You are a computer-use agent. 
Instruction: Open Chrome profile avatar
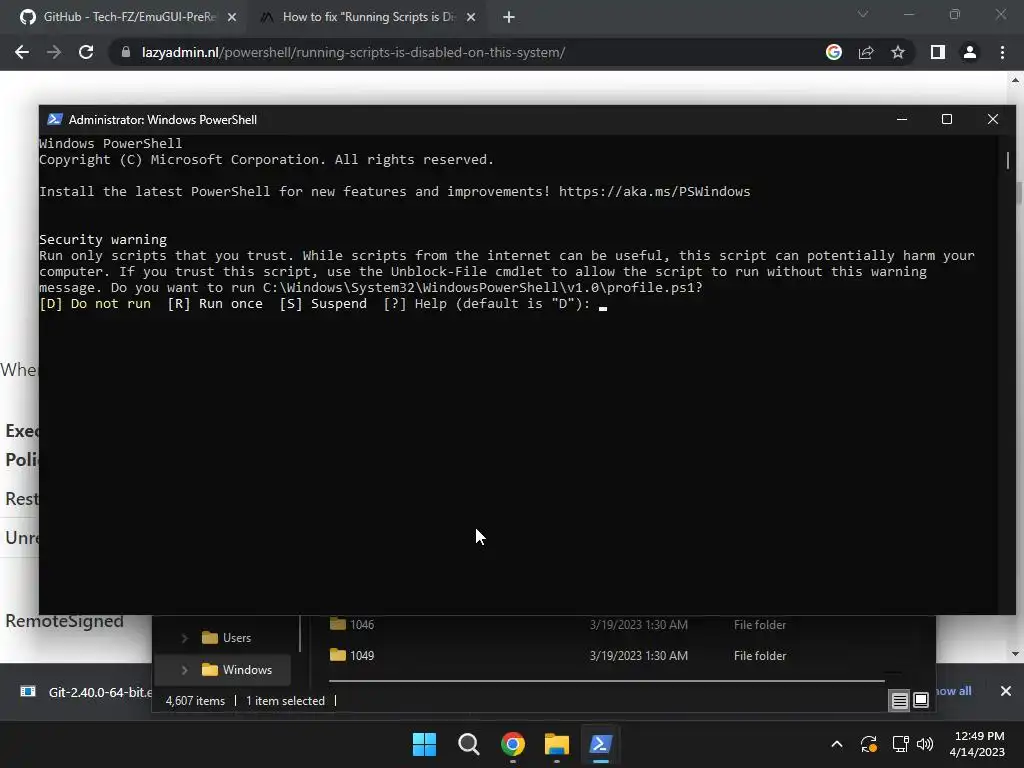click(x=970, y=52)
